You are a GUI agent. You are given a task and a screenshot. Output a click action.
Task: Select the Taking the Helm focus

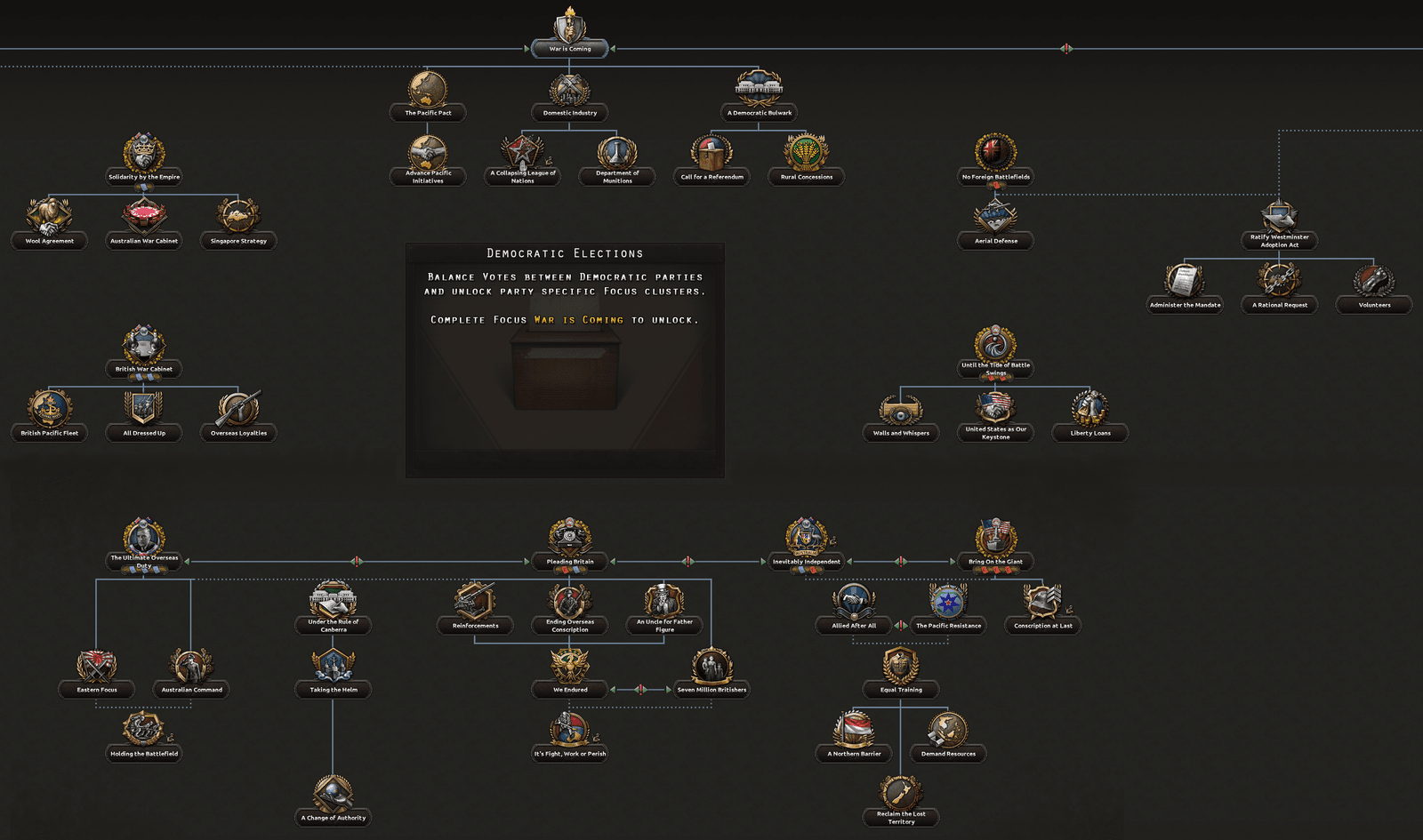(334, 674)
